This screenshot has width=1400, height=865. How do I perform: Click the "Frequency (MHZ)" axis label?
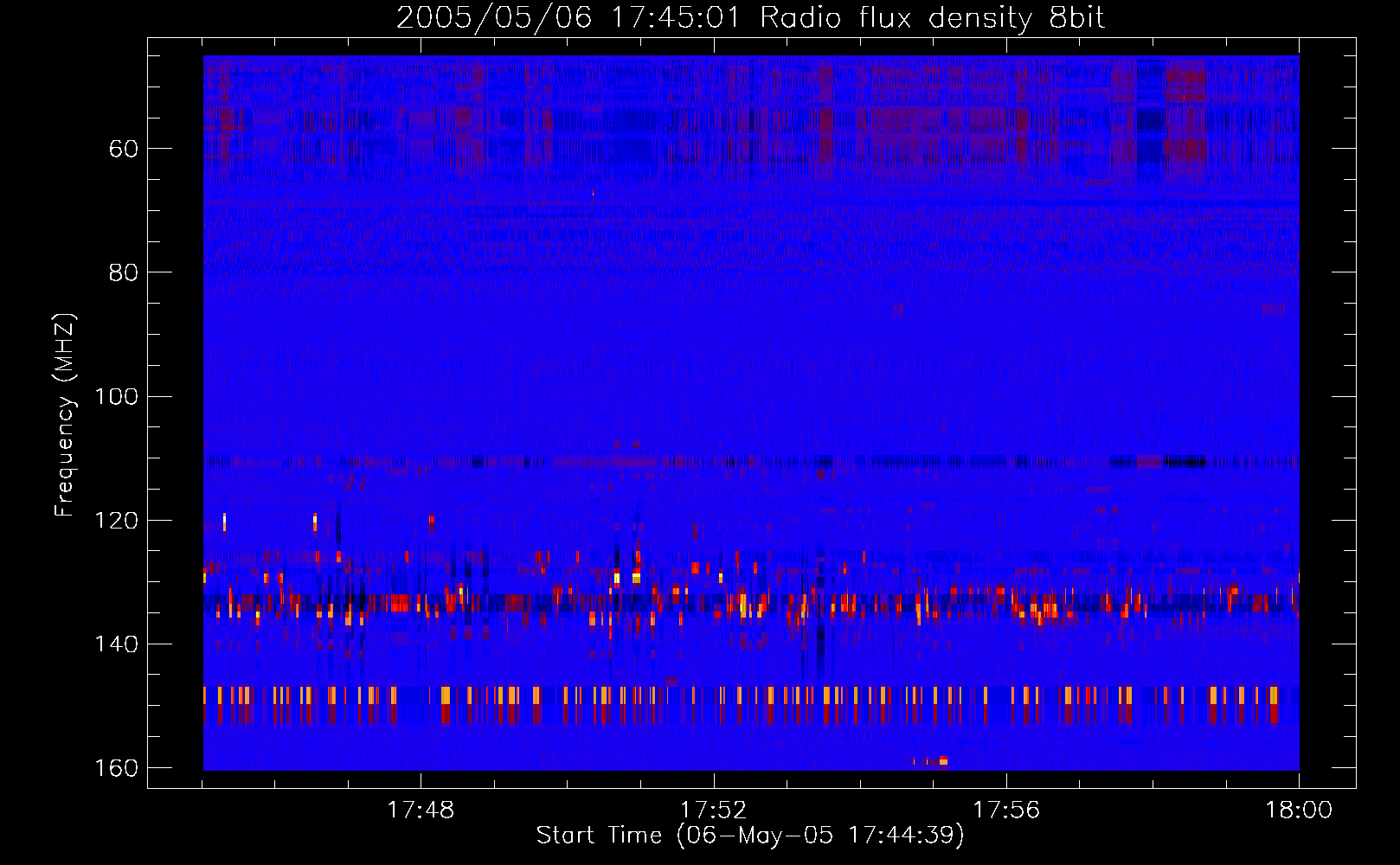point(65,414)
